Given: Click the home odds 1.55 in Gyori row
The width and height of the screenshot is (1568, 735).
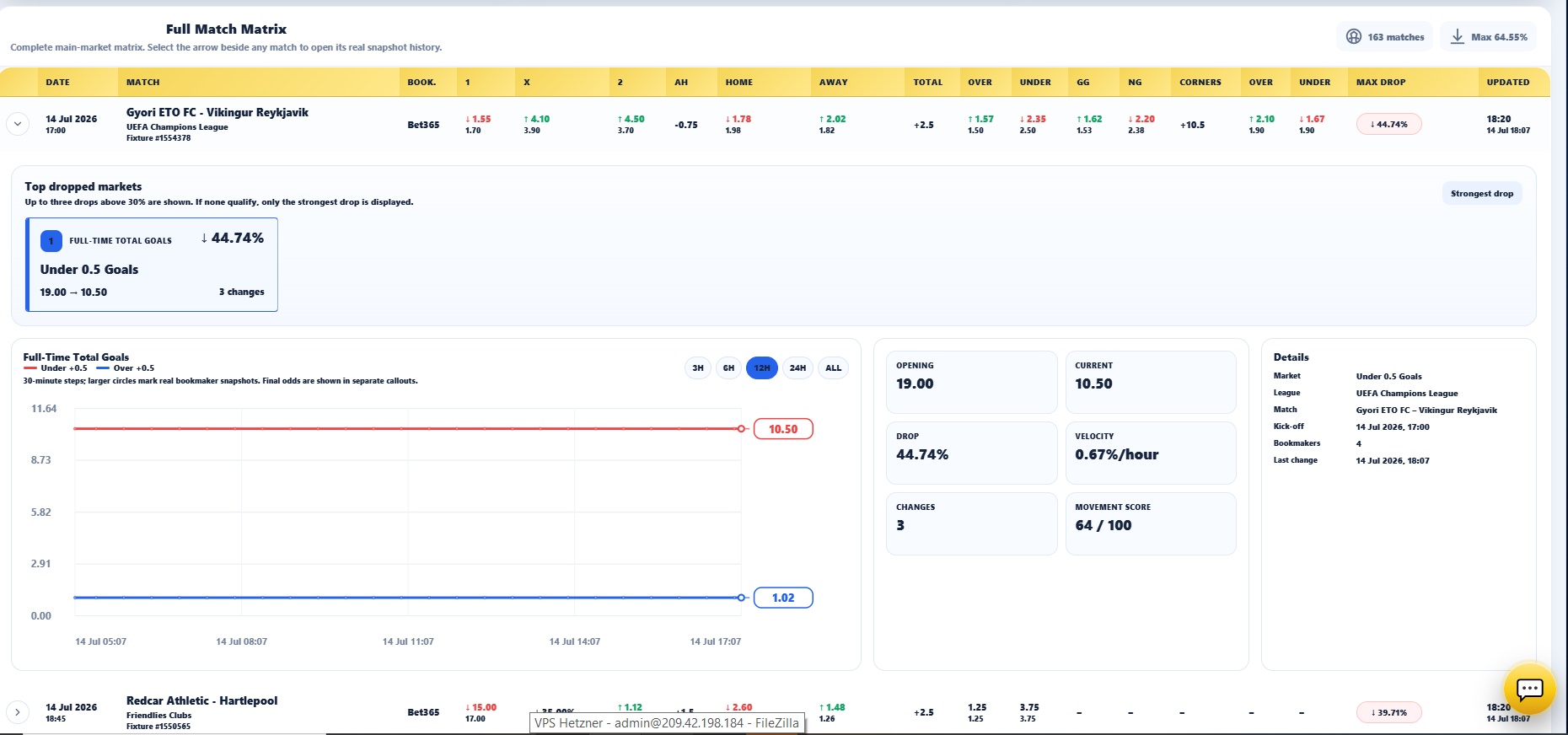Looking at the screenshot, I should (478, 119).
